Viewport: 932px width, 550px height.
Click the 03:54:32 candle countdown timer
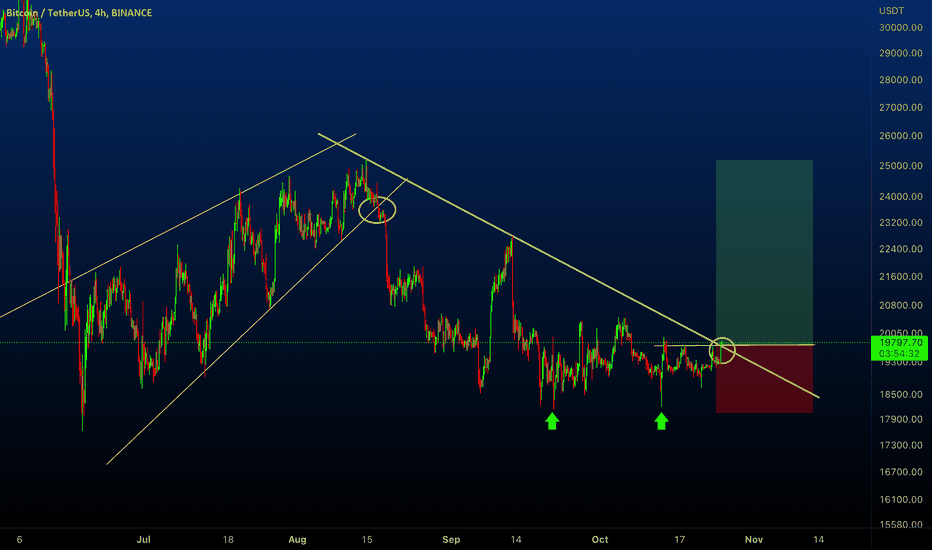(x=900, y=354)
